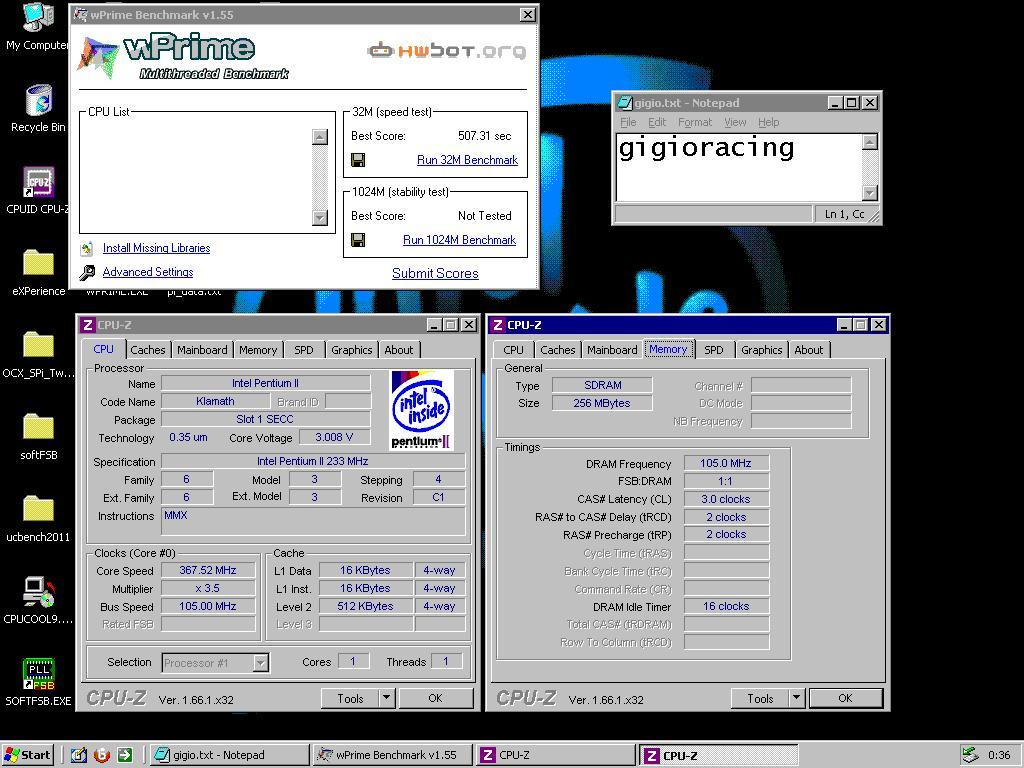Image resolution: width=1024 pixels, height=768 pixels.
Task: Open the Format menu in Notepad
Action: tap(695, 122)
